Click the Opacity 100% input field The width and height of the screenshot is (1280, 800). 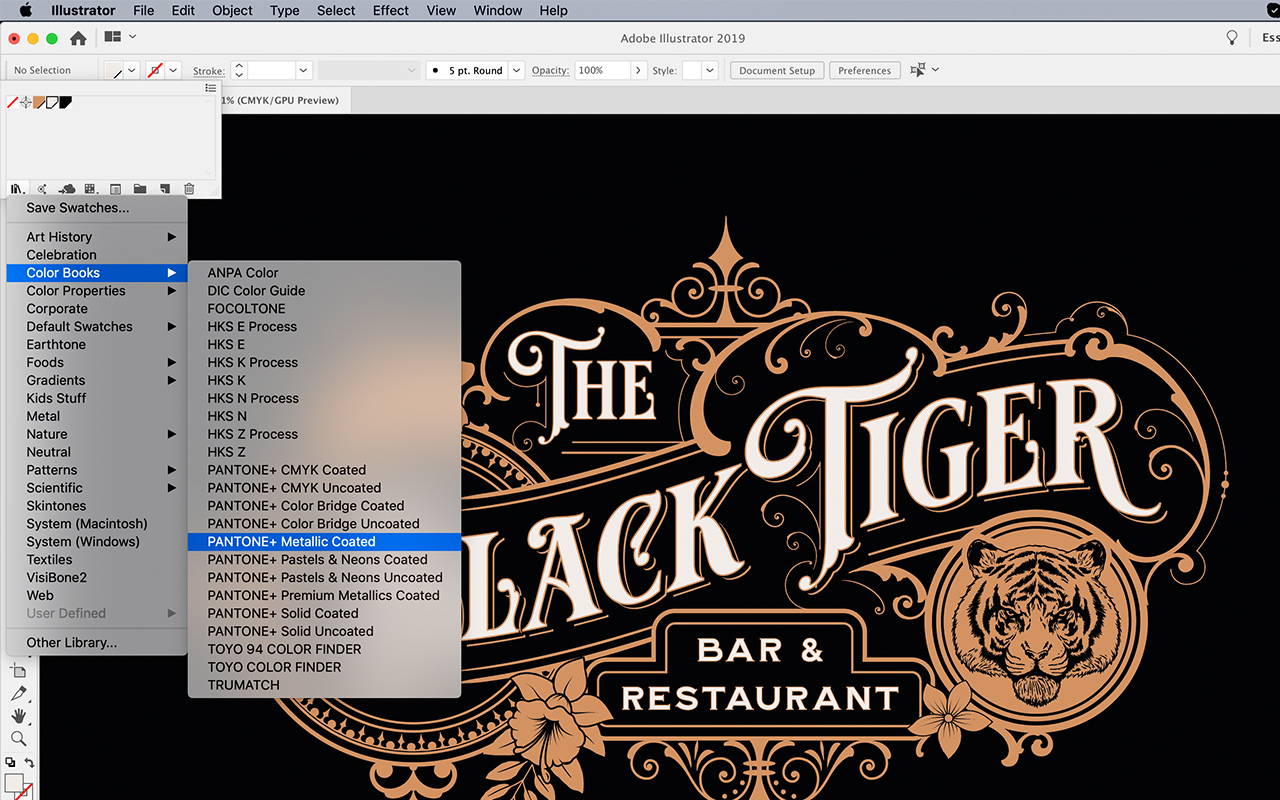point(603,70)
